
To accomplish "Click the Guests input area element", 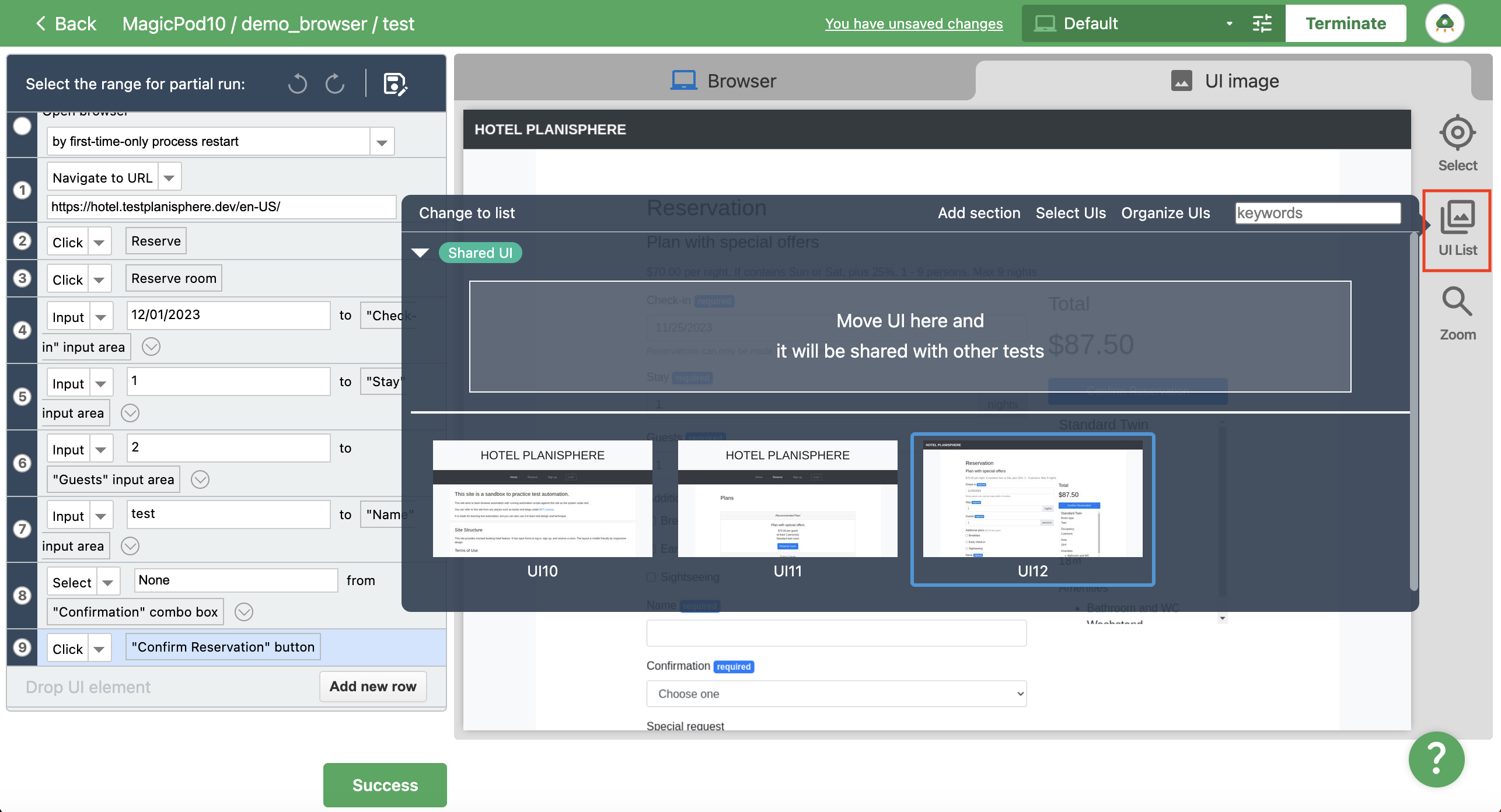I will [113, 480].
